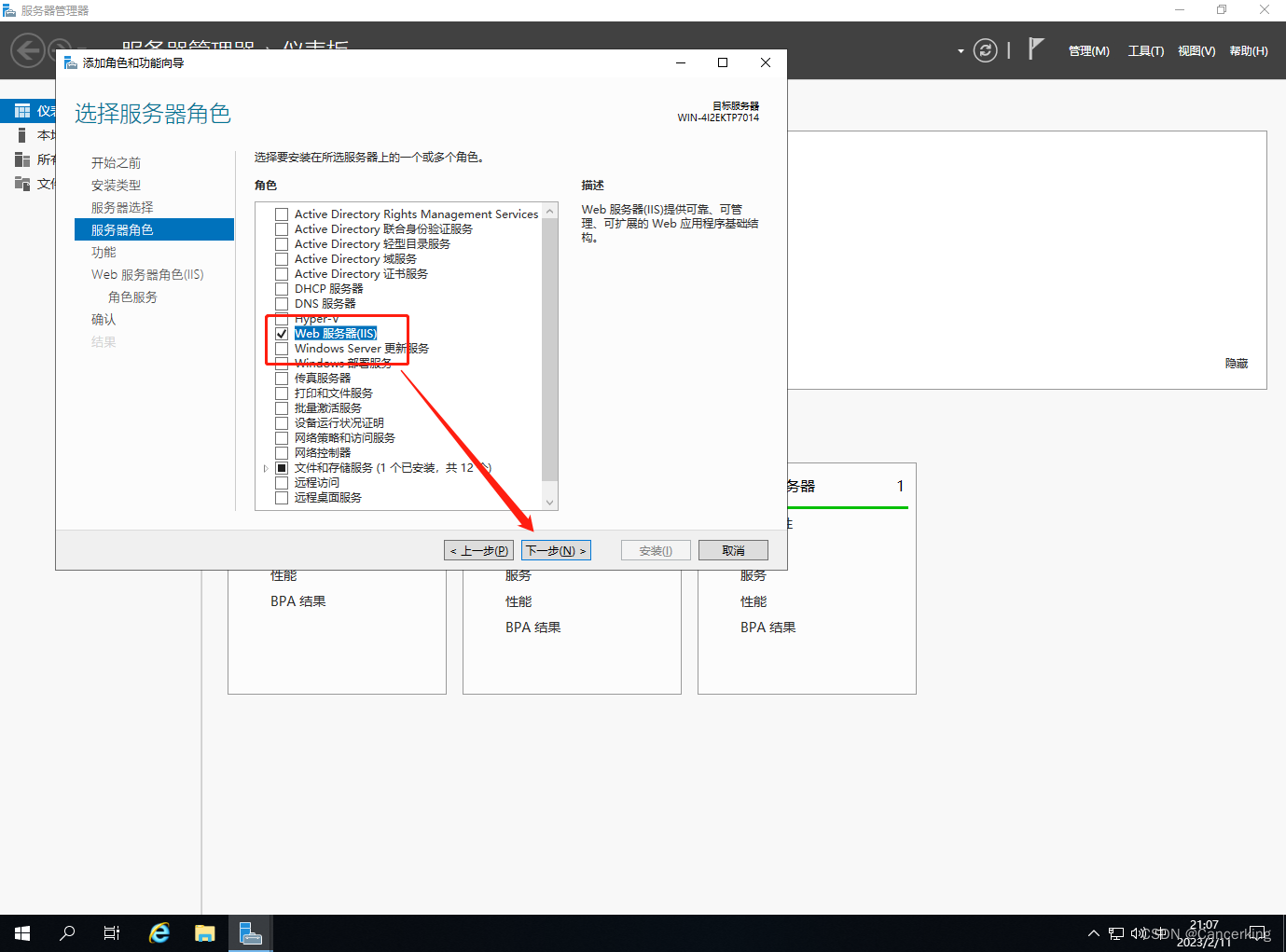Image resolution: width=1286 pixels, height=952 pixels.
Task: Open BPA 结果 in the right tile
Action: pyautogui.click(x=768, y=628)
